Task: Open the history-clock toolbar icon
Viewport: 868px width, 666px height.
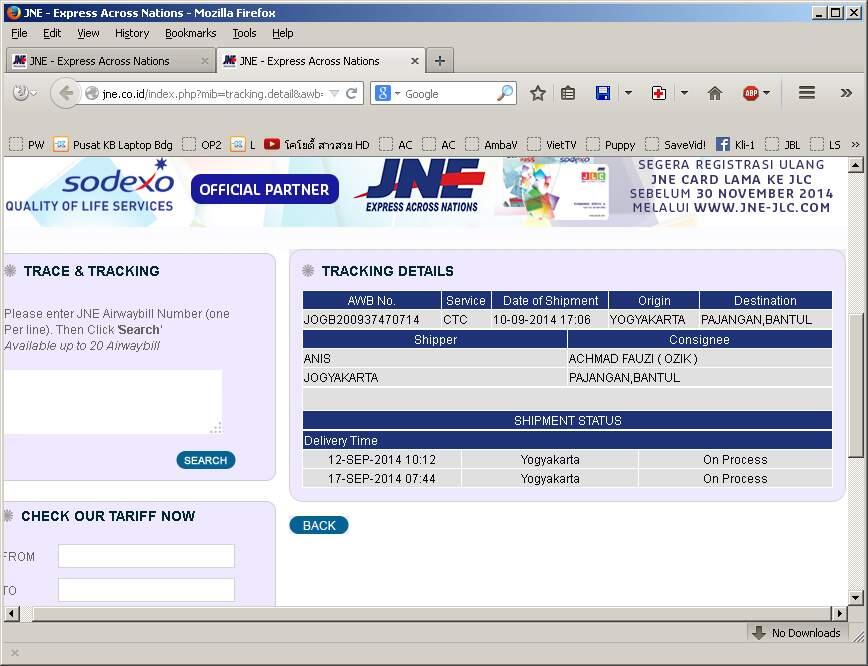Action: [24, 93]
